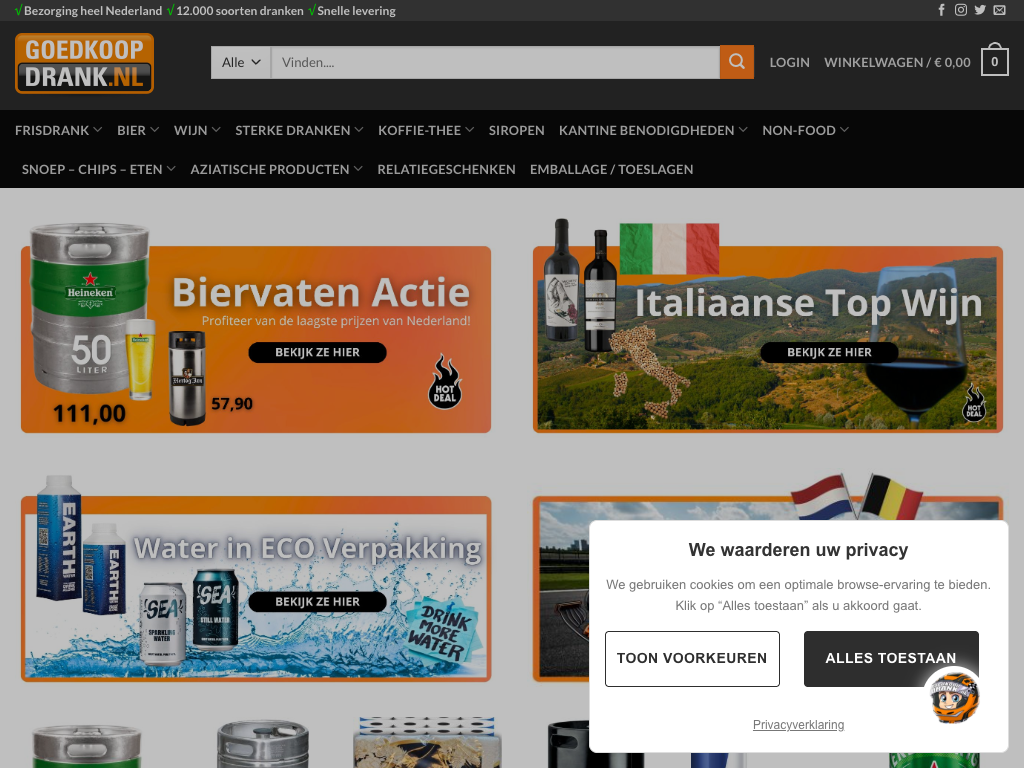Click the Facebook icon in top bar

[941, 10]
